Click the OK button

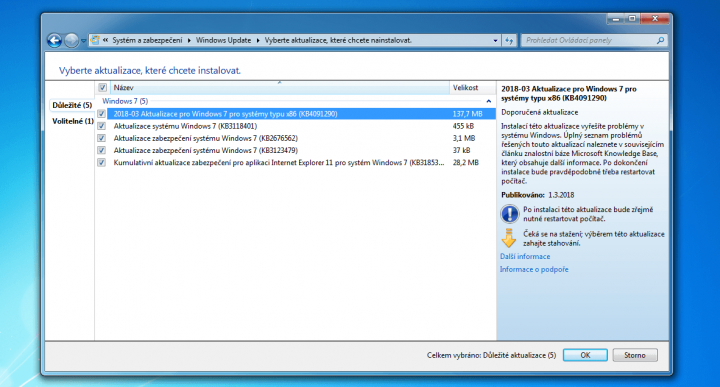pyautogui.click(x=585, y=355)
